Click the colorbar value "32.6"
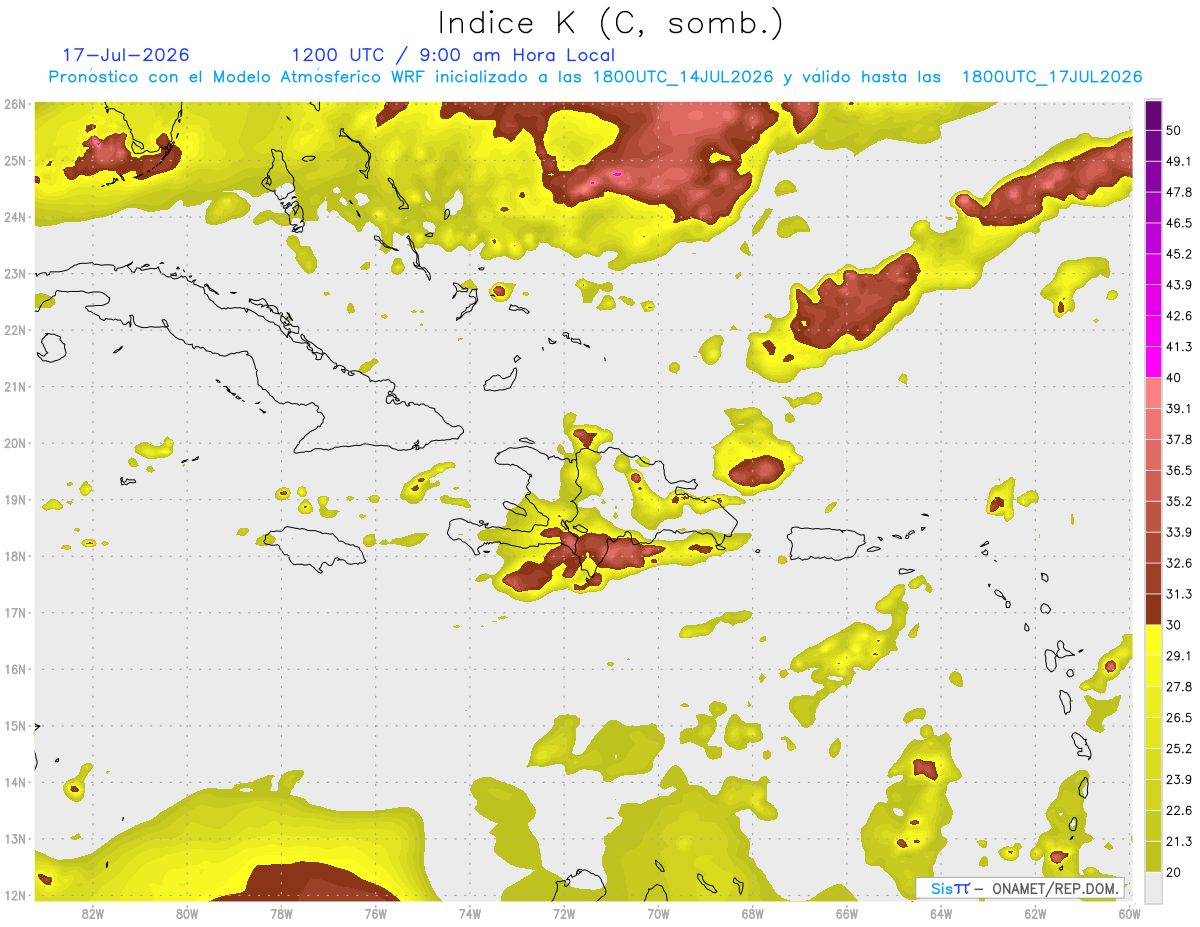The width and height of the screenshot is (1200, 927). [1179, 563]
